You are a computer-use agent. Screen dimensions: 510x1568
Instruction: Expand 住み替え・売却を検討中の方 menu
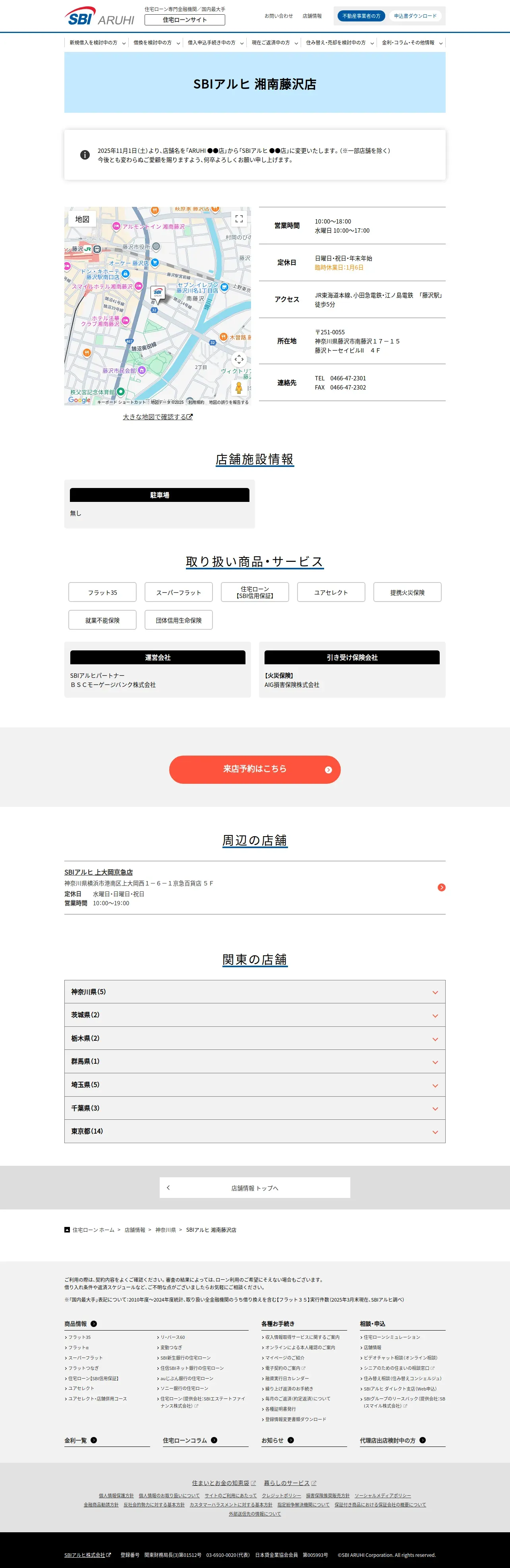340,42
